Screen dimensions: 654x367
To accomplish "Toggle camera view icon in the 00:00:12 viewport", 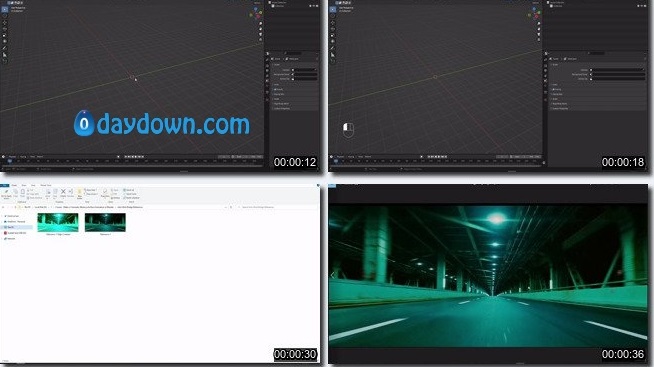I will [x=261, y=34].
